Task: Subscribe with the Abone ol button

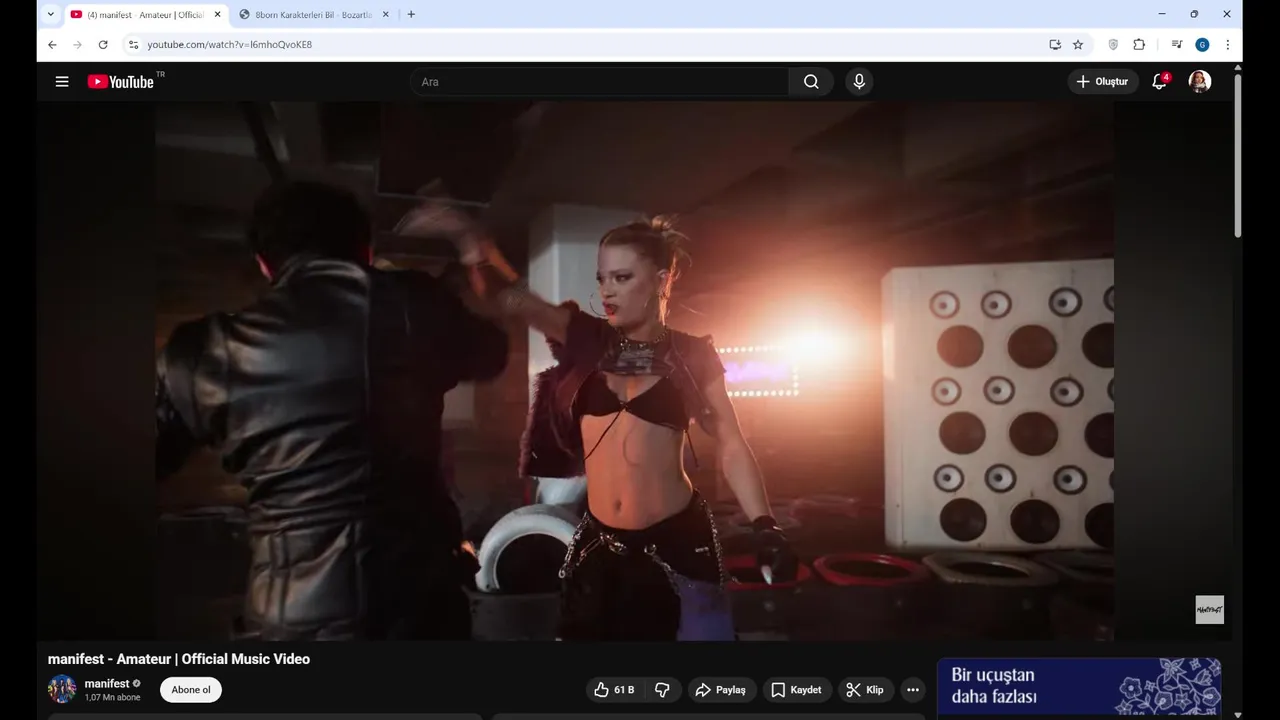Action: pos(191,690)
